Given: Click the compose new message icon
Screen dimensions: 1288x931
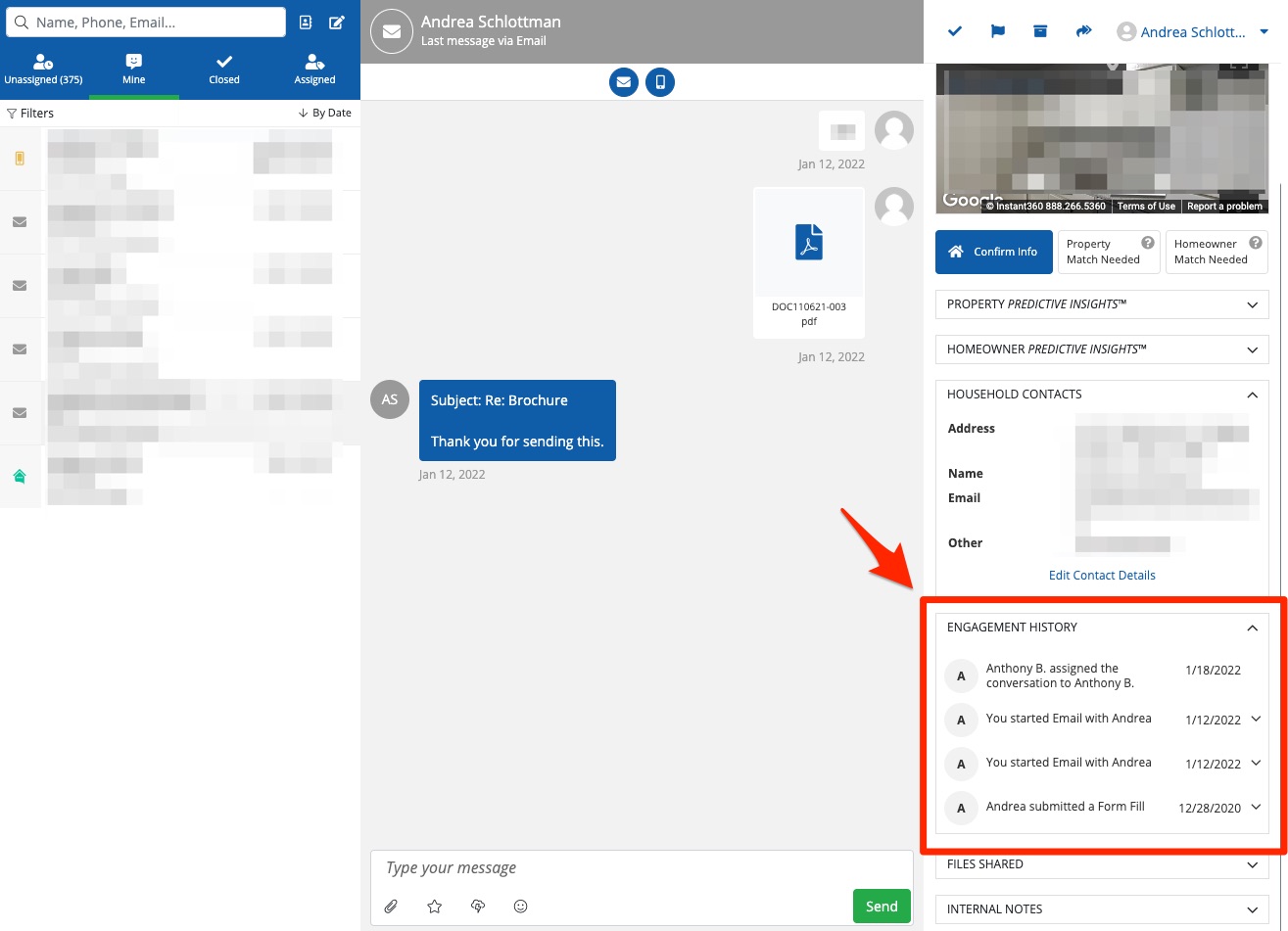Looking at the screenshot, I should 337,23.
